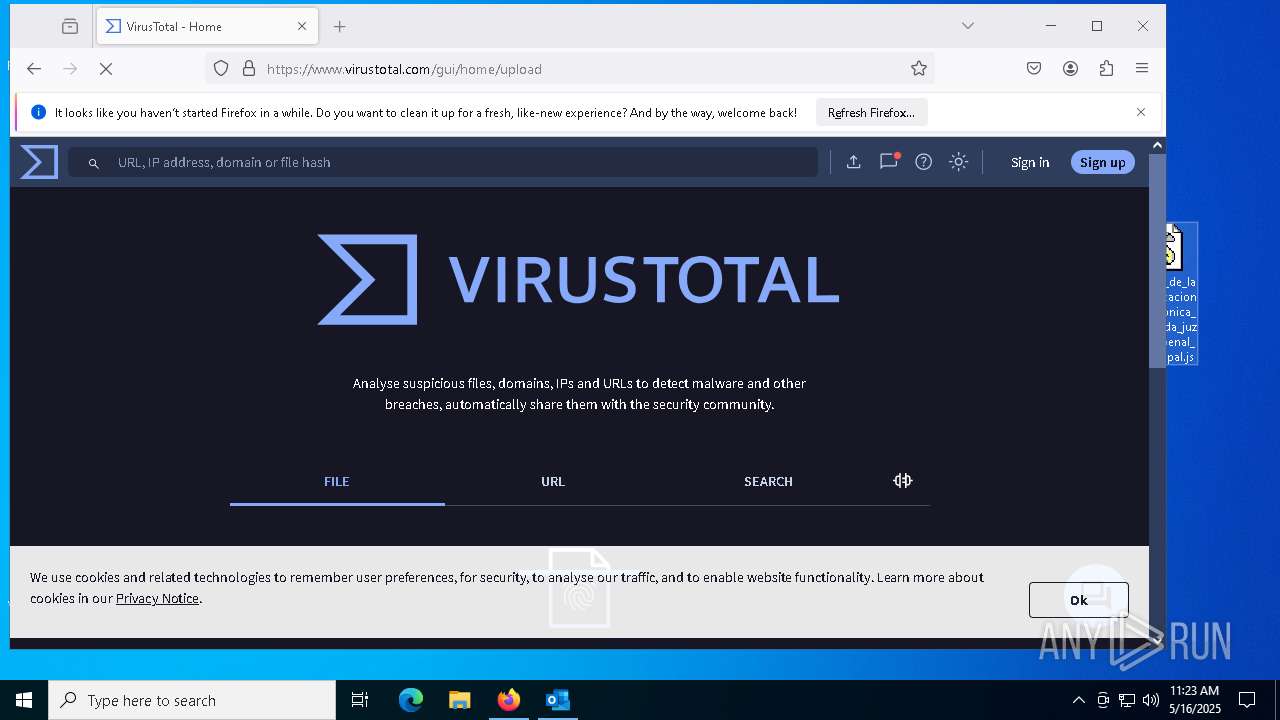Close the VirusTotal - Home tab
This screenshot has width=1280, height=720.
302,26
